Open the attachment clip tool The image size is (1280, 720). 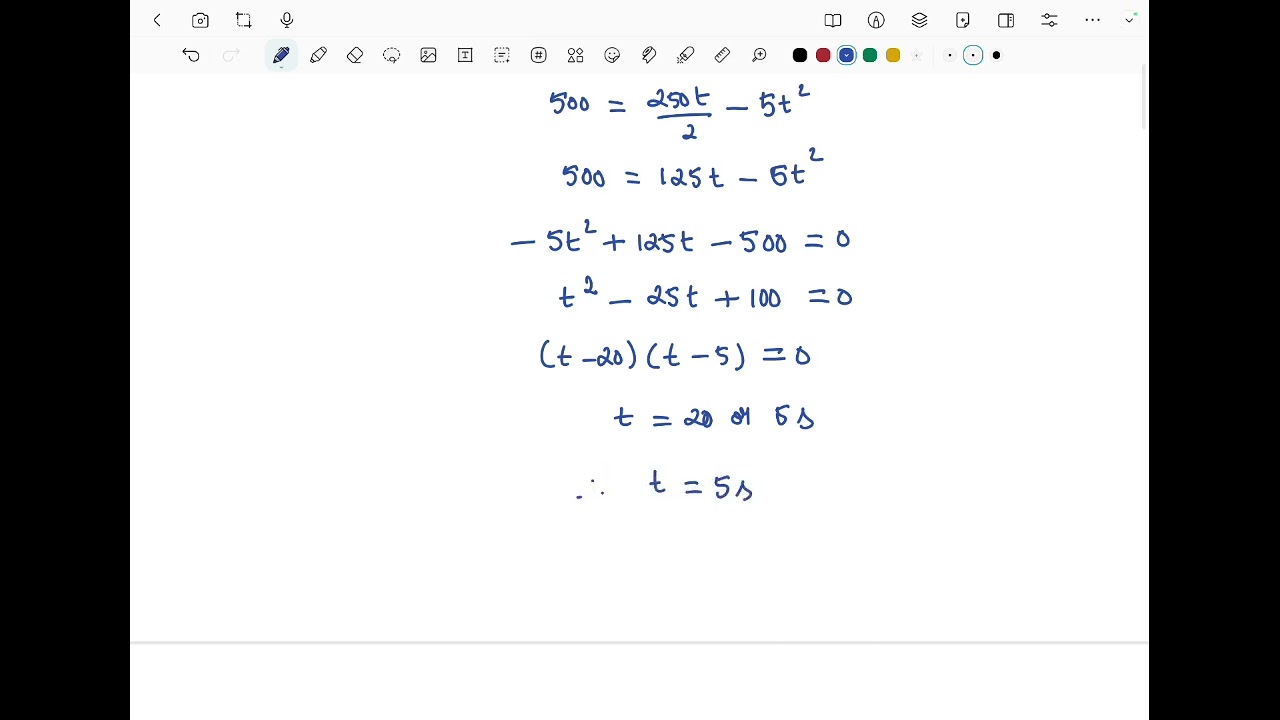click(649, 55)
